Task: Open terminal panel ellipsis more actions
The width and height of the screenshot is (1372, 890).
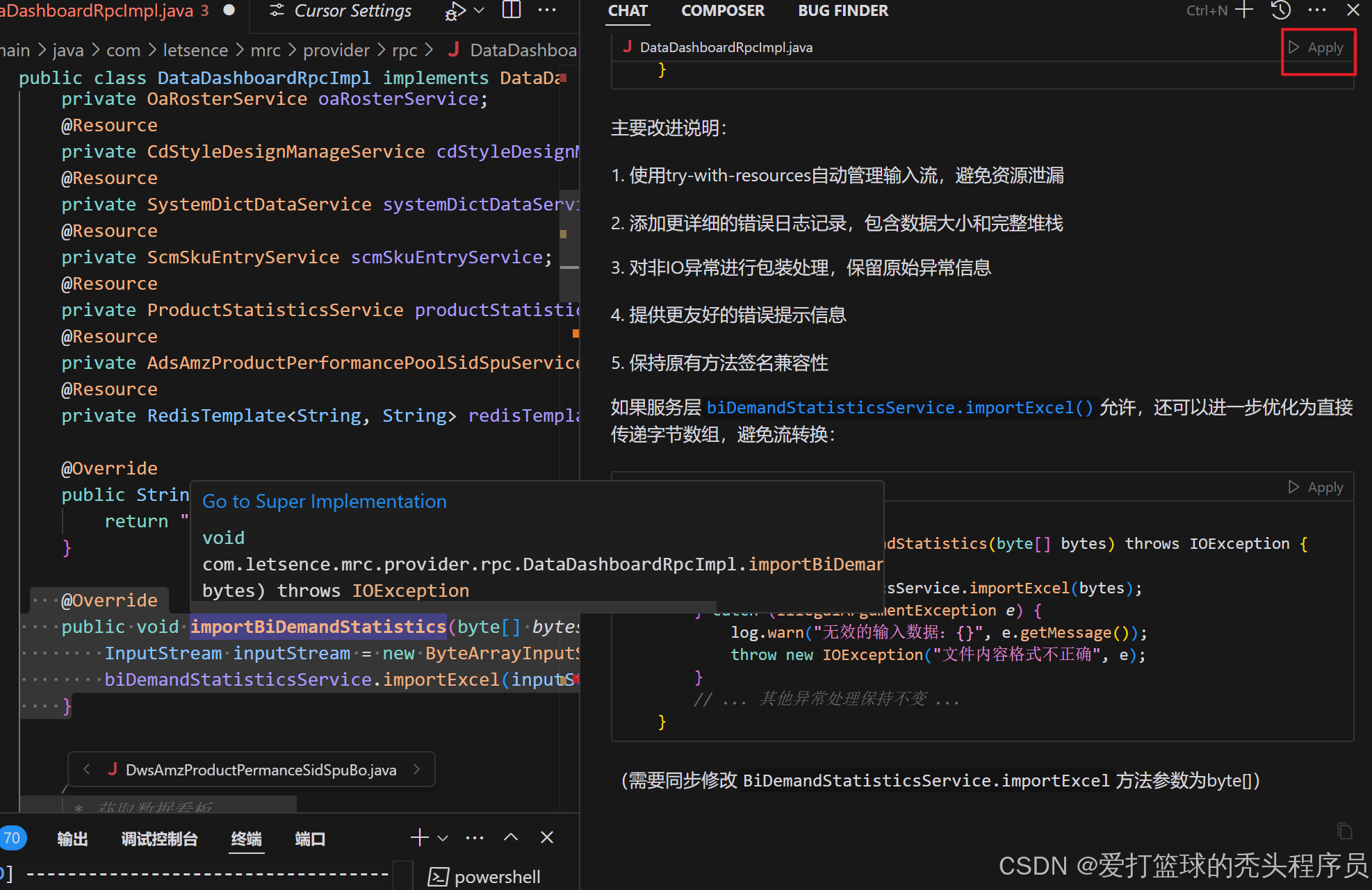Action: pyautogui.click(x=475, y=838)
